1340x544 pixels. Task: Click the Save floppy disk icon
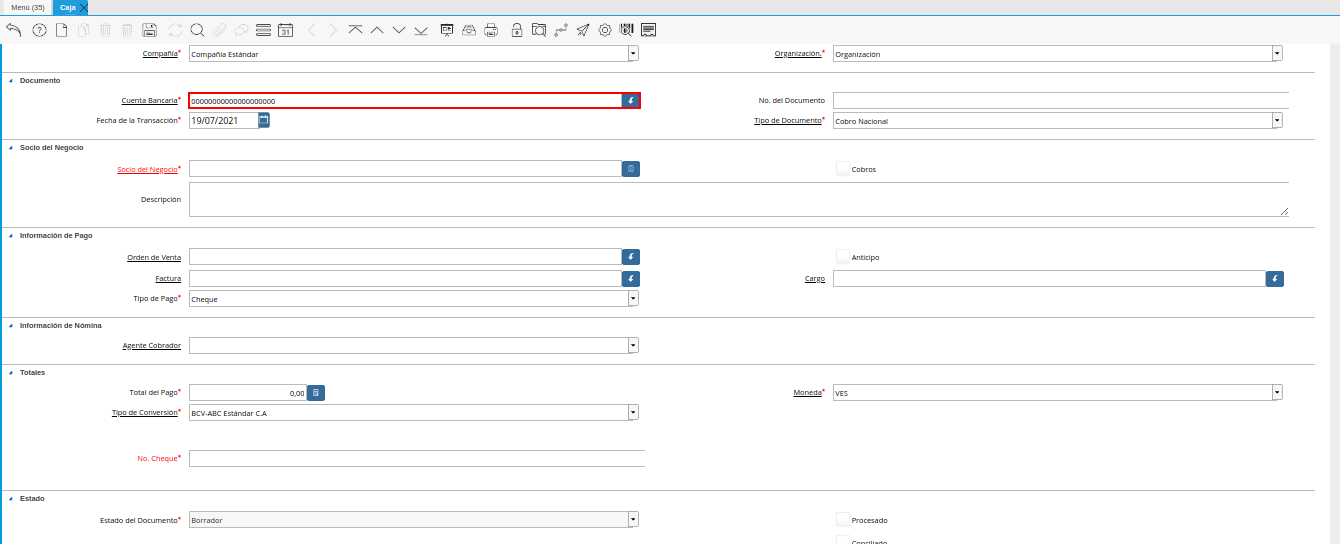pyautogui.click(x=149, y=30)
